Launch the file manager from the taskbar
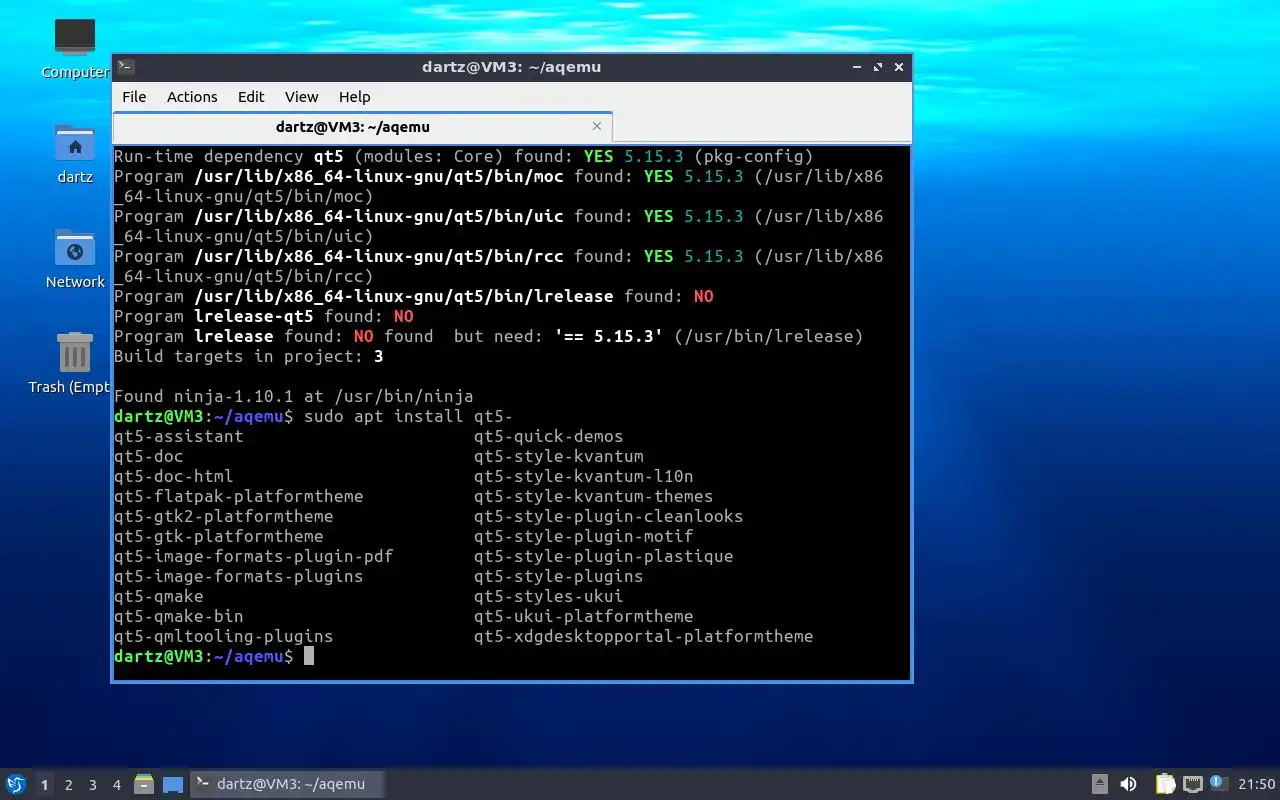The height and width of the screenshot is (800, 1280). click(x=144, y=784)
